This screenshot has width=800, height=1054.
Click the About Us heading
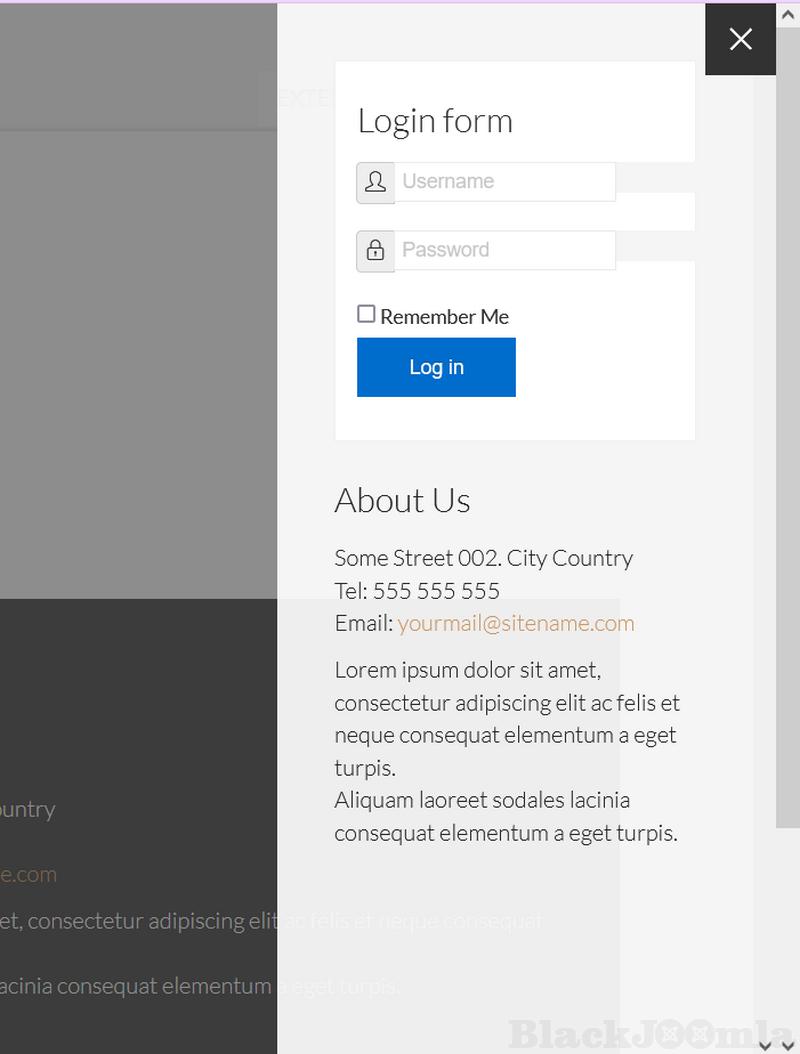click(x=402, y=500)
